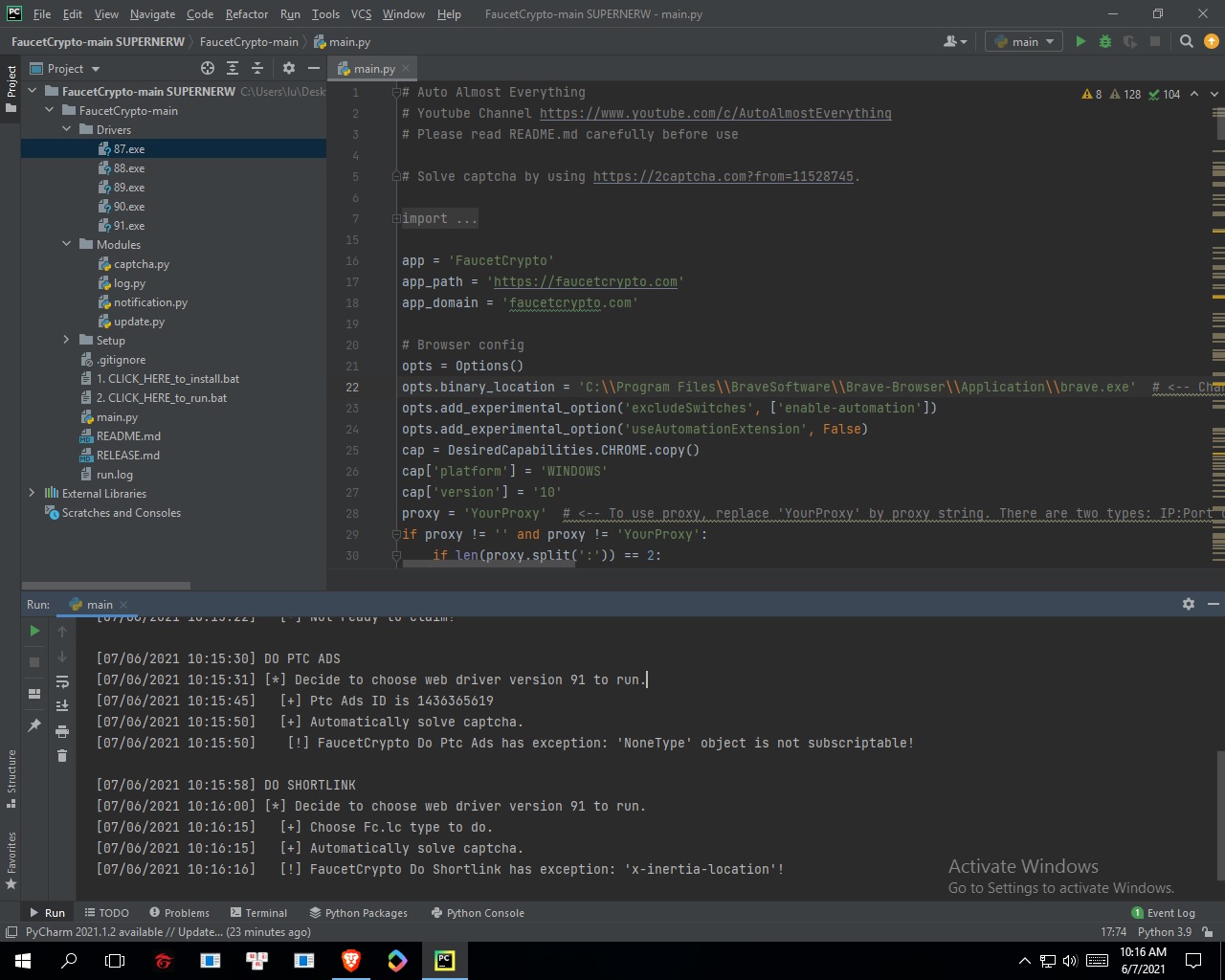This screenshot has width=1225, height=980.
Task: Start debugging main with the bug icon
Action: 1105,41
